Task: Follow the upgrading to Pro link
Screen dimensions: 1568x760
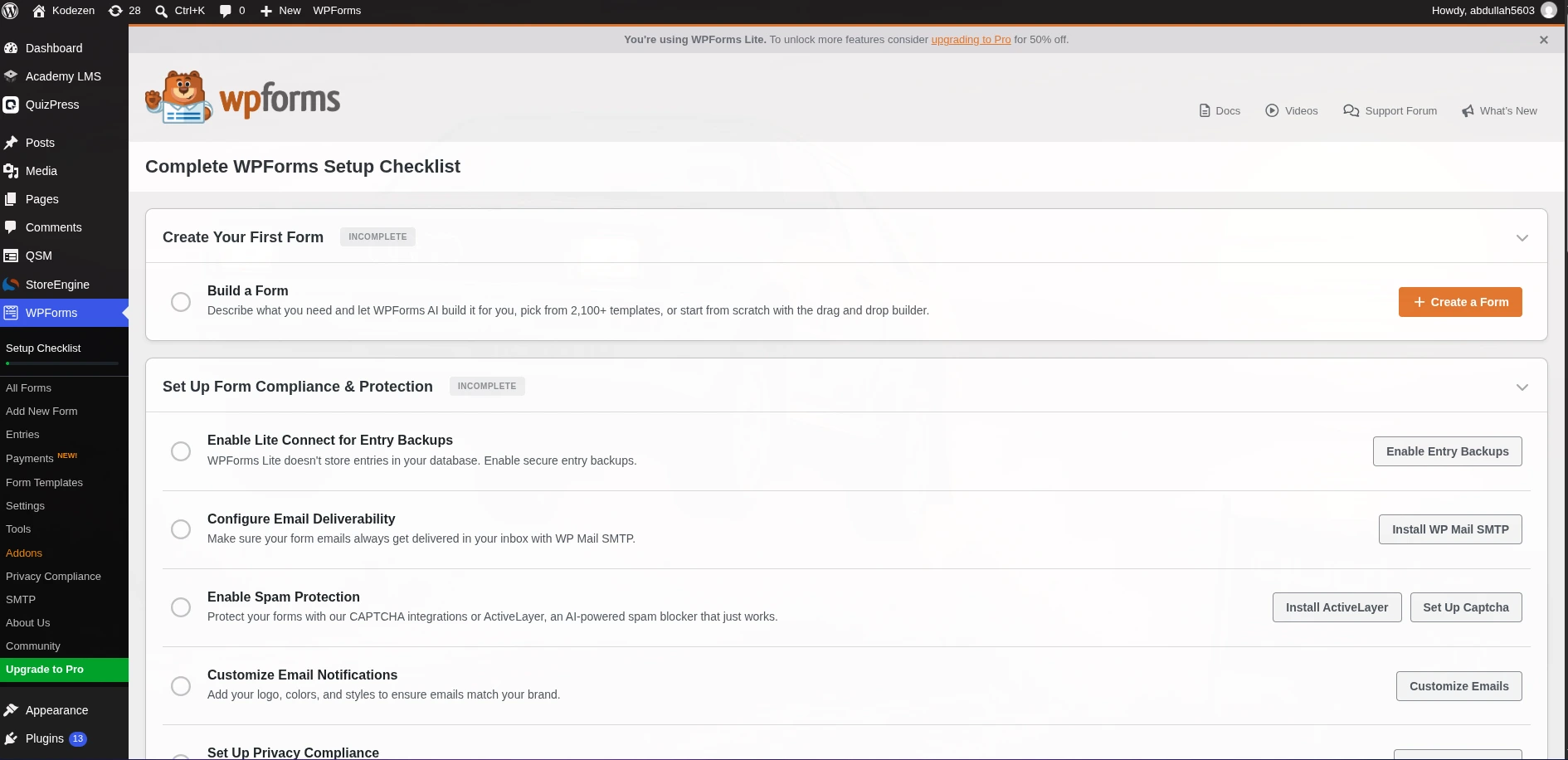Action: [x=971, y=40]
